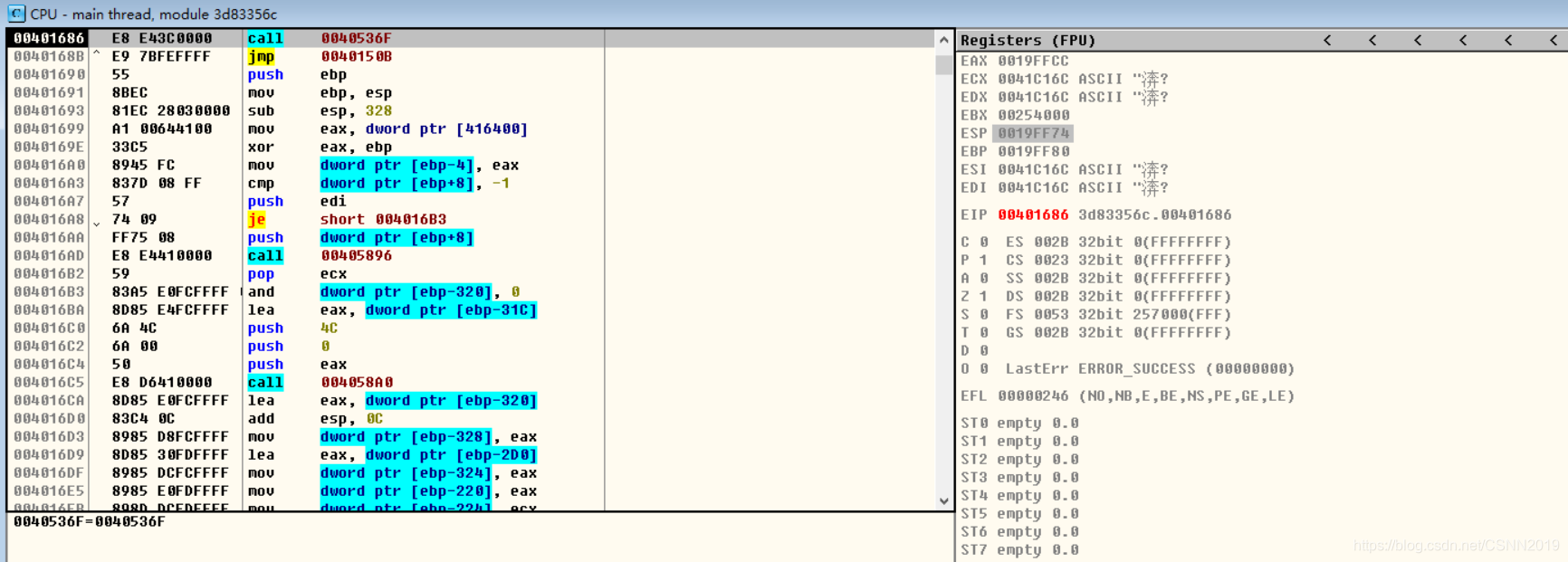Click operand 'dword ptr [ebp-320]' of and
The height and width of the screenshot is (562, 1568).
(406, 291)
